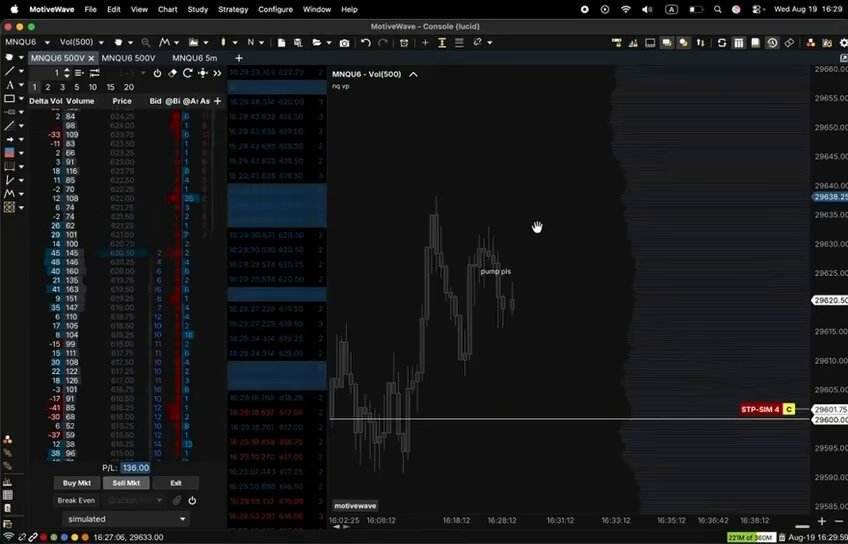Toggle power button next to Break Even
This screenshot has width=848, height=544.
pyautogui.click(x=192, y=501)
